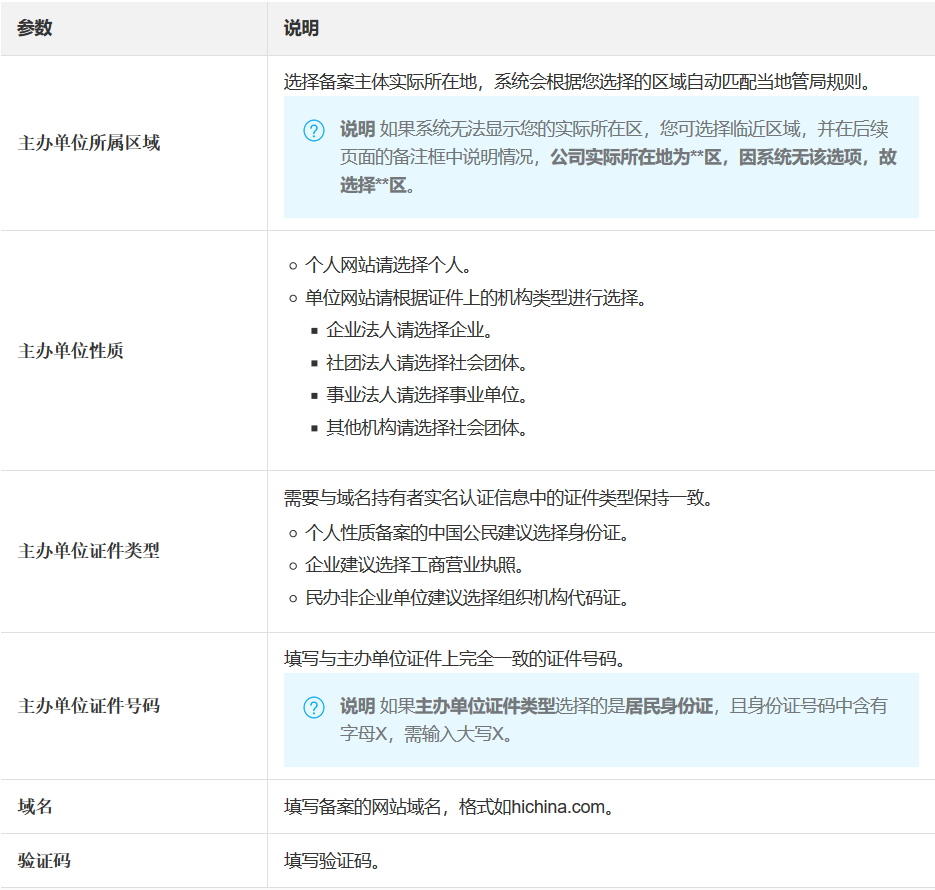Click the 企业建议选择工商营业执照 bullet item
Viewport: 935px width, 890px height.
414,565
